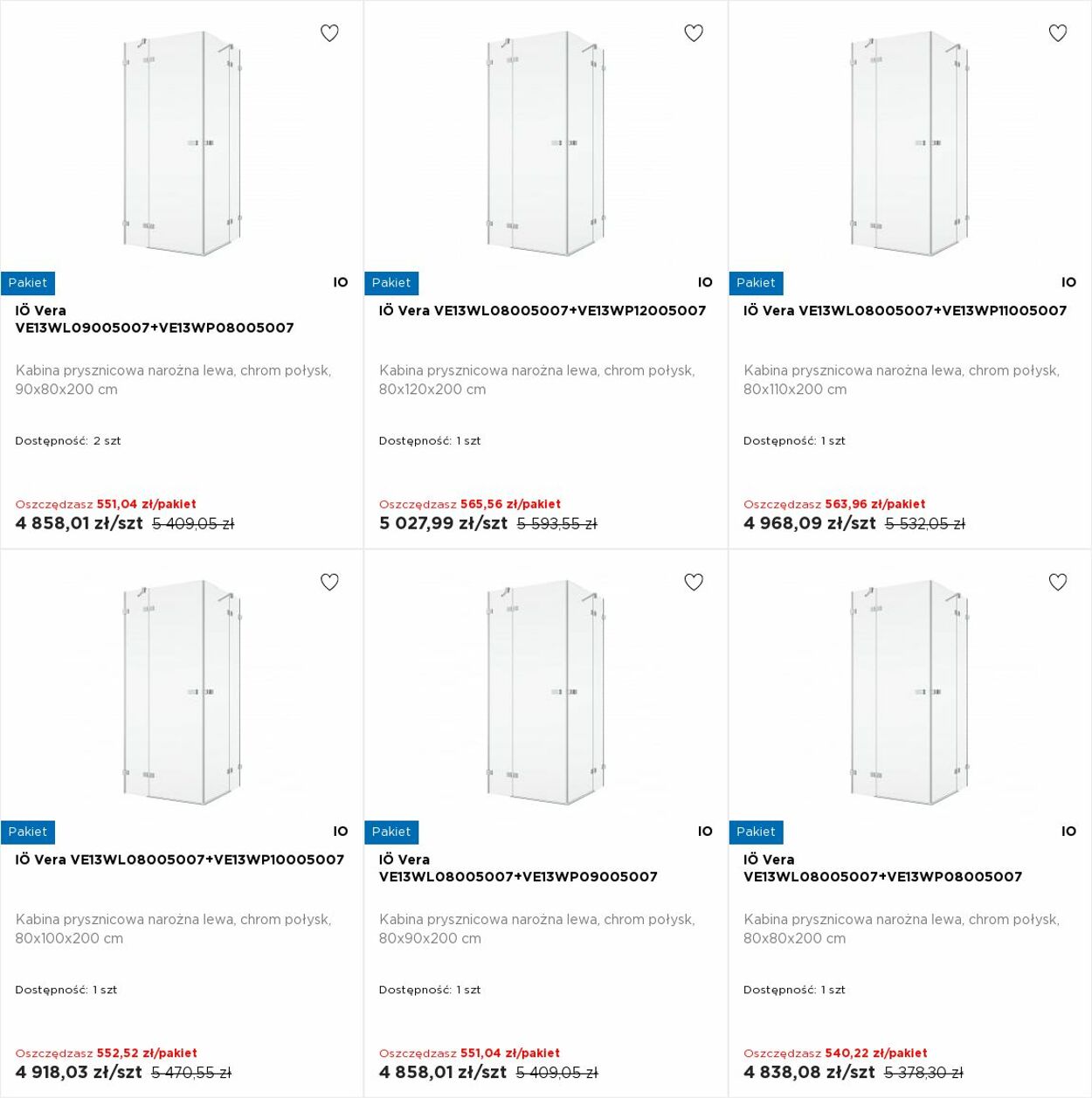Click the Pakiet badge on the 90x80x200 cm cabin

click(28, 283)
